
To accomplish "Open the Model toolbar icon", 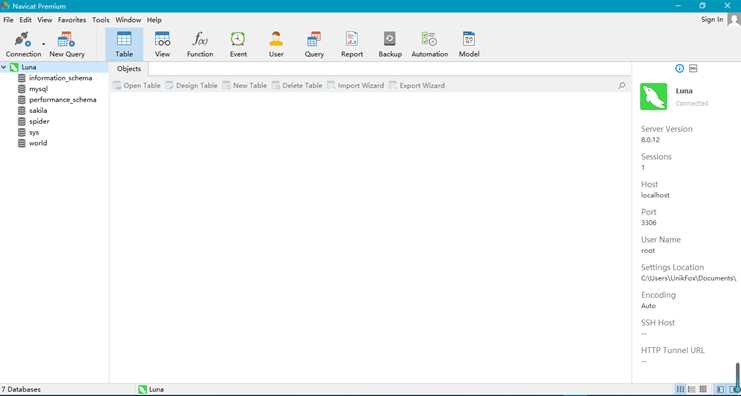I will (x=469, y=44).
